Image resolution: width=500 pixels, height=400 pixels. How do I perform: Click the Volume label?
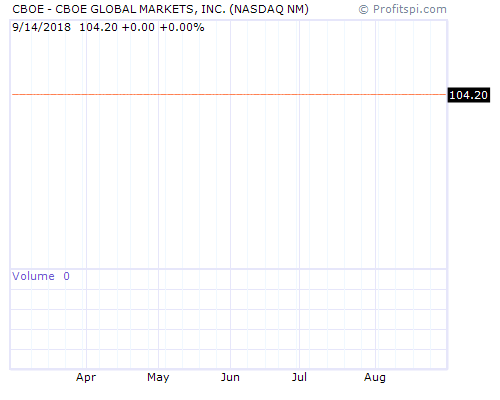[33, 276]
